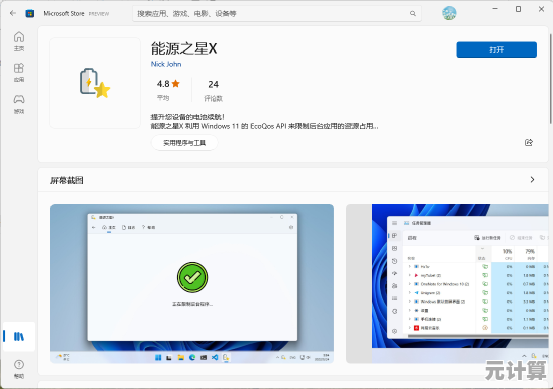This screenshot has height=389, width=553.
Task: Click the green checkmark in first screenshot
Action: [192, 277]
